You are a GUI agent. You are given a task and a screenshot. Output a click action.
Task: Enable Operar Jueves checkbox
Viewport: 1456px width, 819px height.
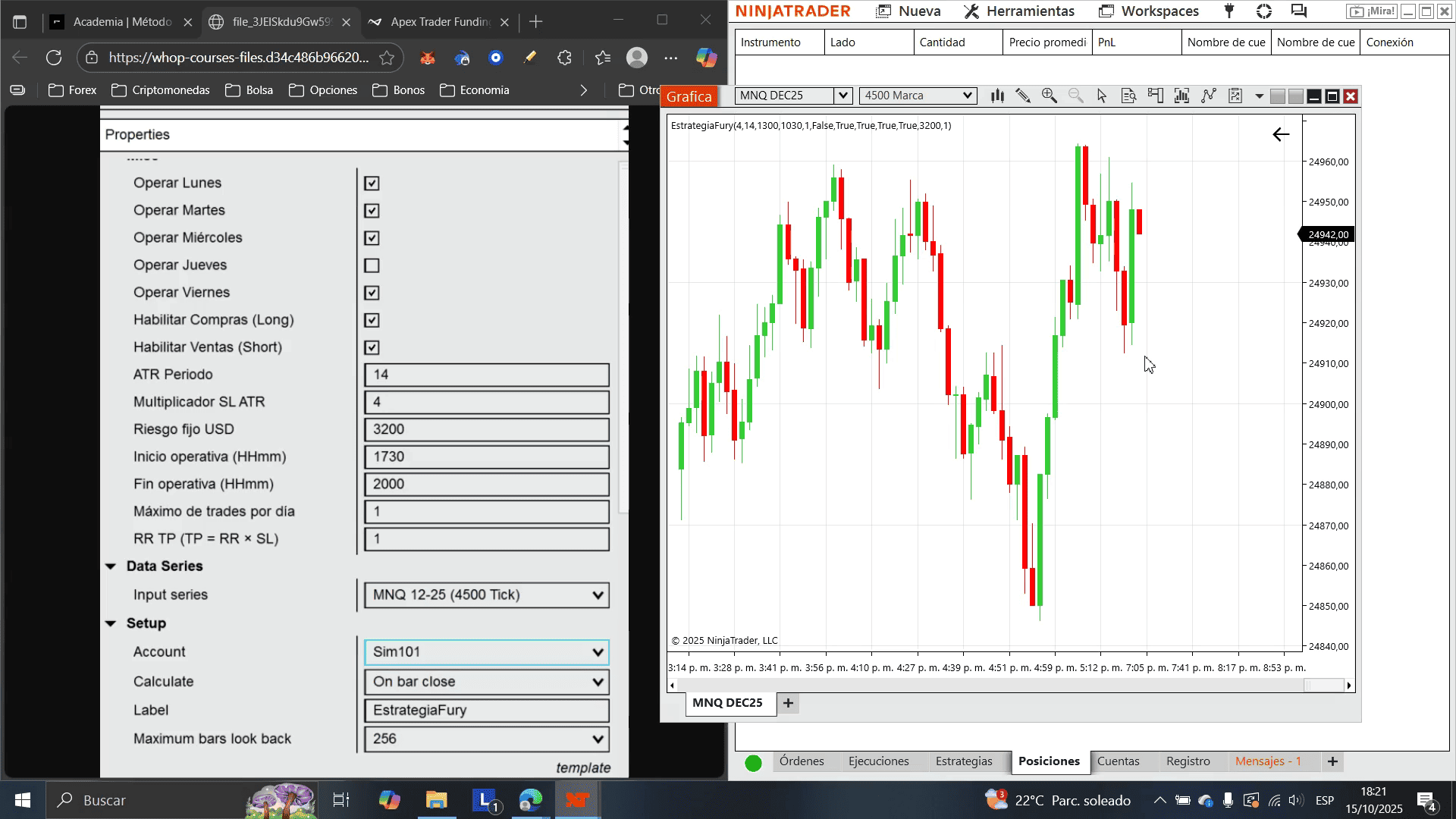(372, 265)
